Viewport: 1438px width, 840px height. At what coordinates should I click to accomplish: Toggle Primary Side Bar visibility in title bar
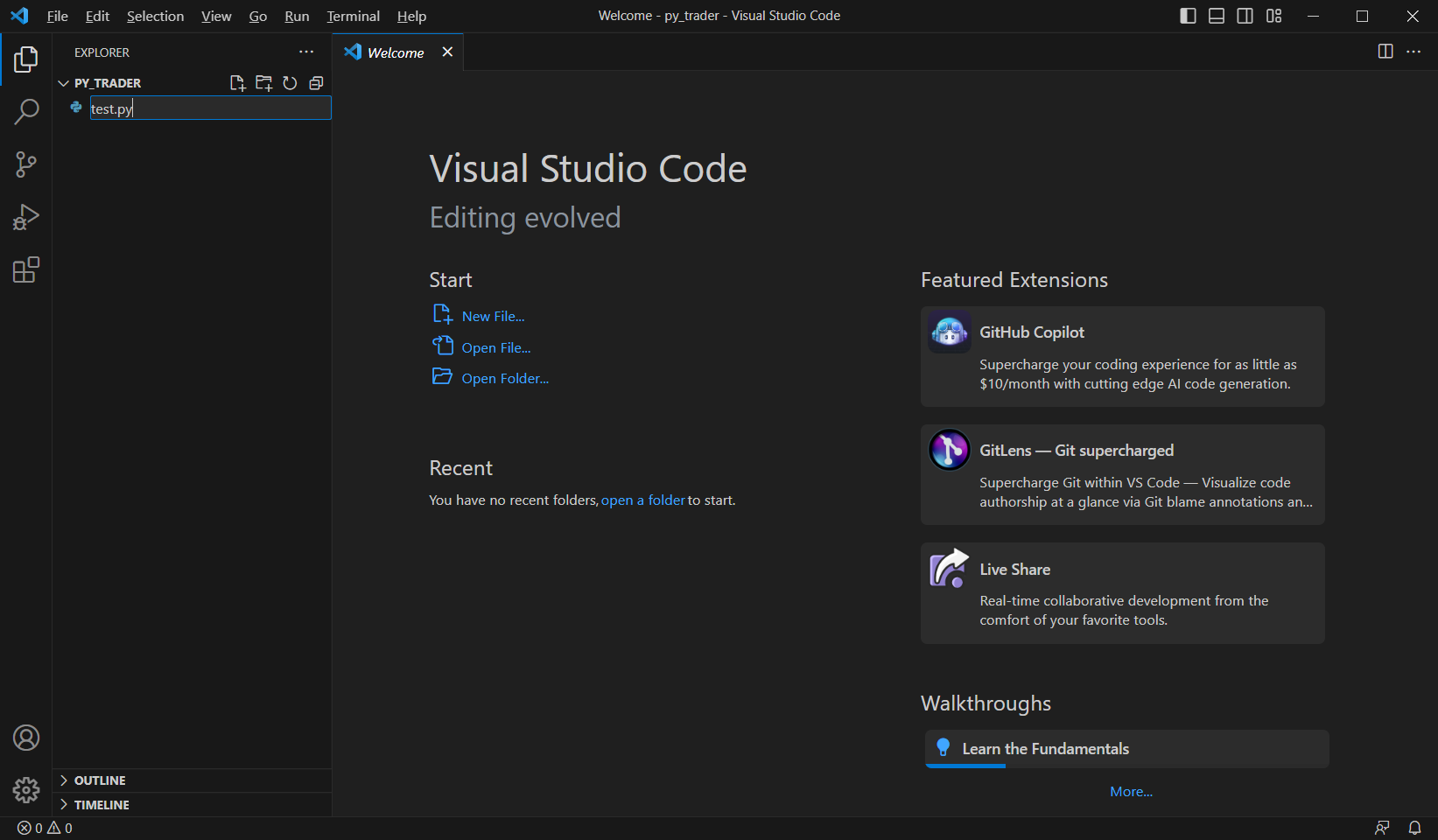coord(1188,16)
